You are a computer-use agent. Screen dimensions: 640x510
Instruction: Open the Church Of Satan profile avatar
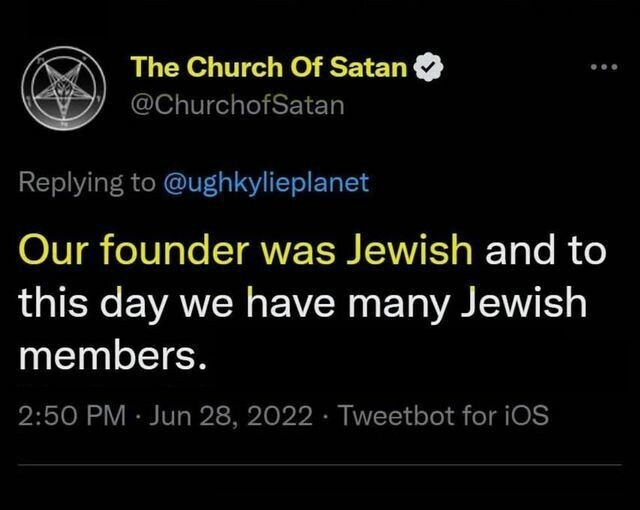64,88
